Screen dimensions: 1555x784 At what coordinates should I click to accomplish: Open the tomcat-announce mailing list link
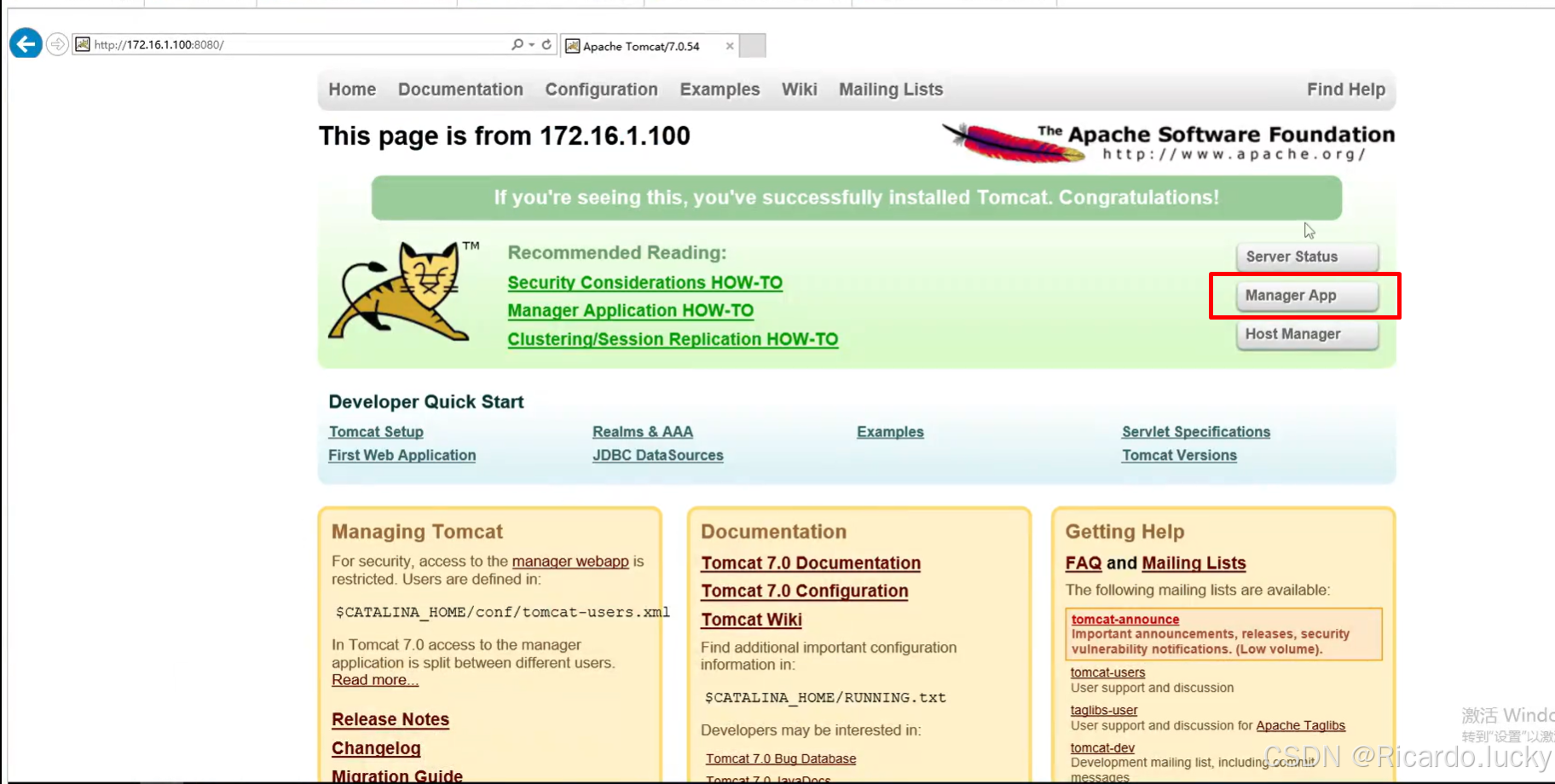click(1125, 620)
